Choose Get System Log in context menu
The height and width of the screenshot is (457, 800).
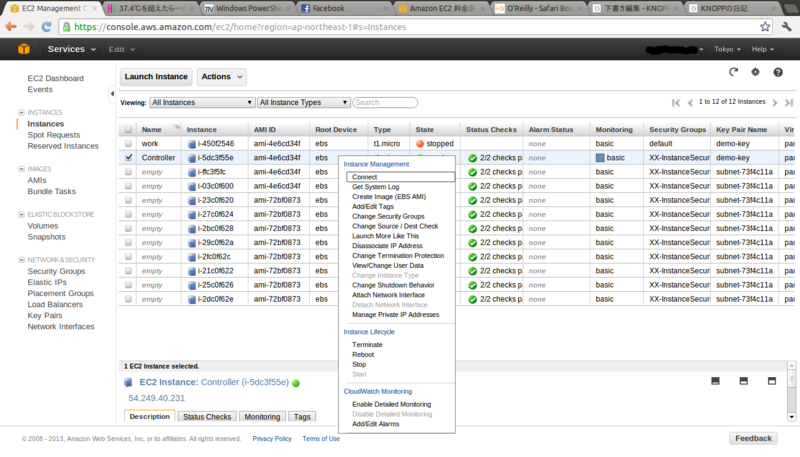[376, 187]
